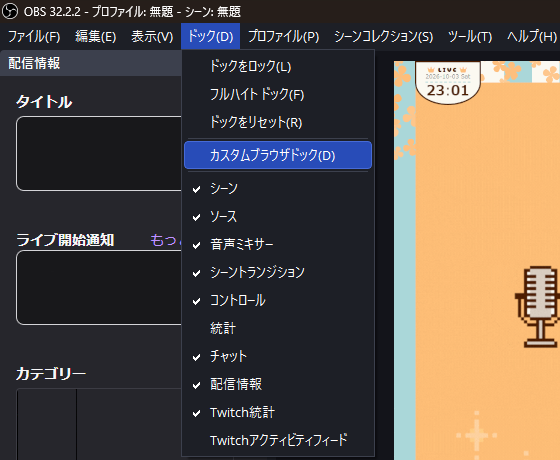Viewport: 560px width, 460px height.
Task: Toggle the コントロール dock
Action: [278, 301]
